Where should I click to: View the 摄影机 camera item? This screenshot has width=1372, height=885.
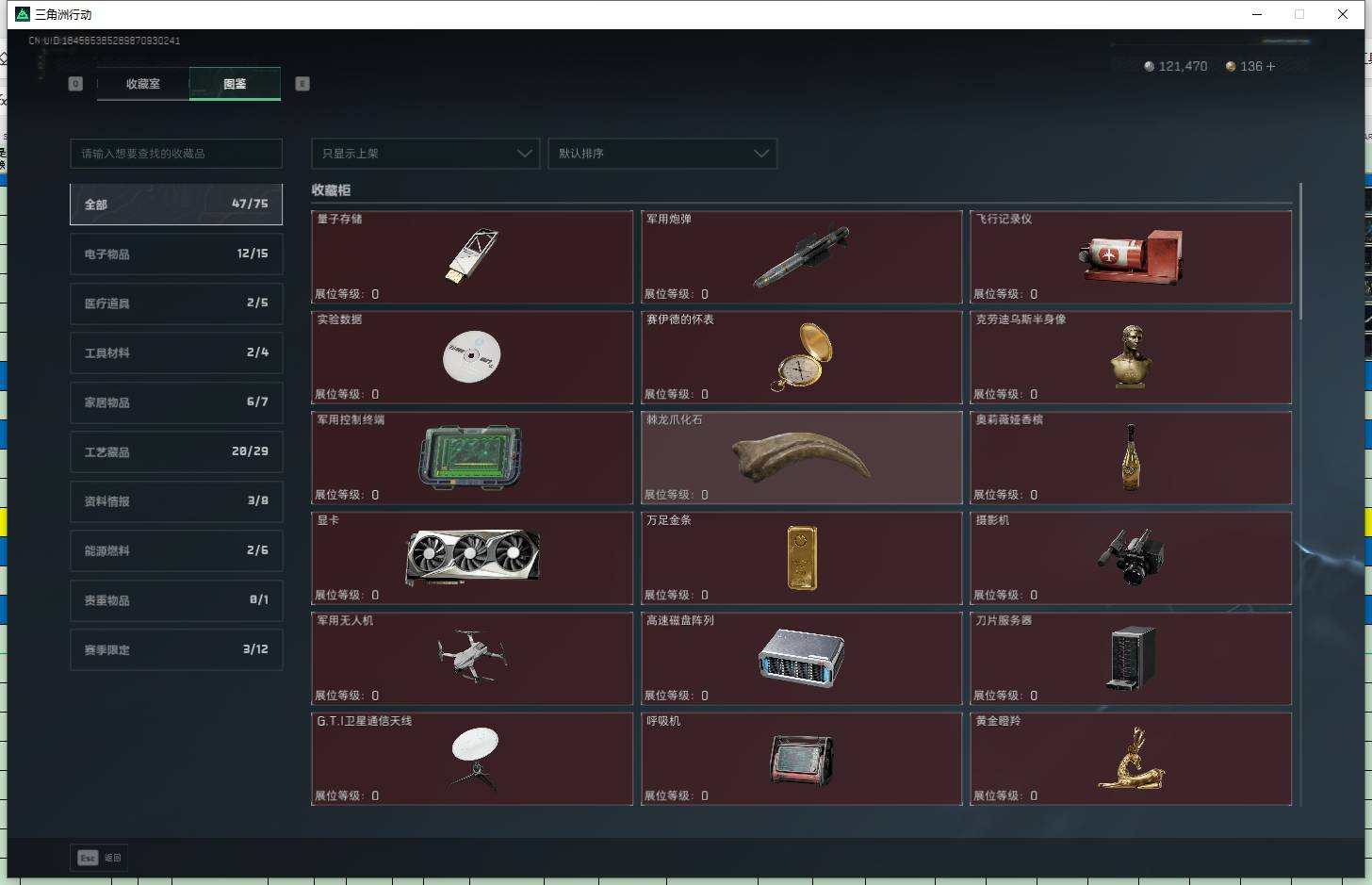coord(1131,558)
